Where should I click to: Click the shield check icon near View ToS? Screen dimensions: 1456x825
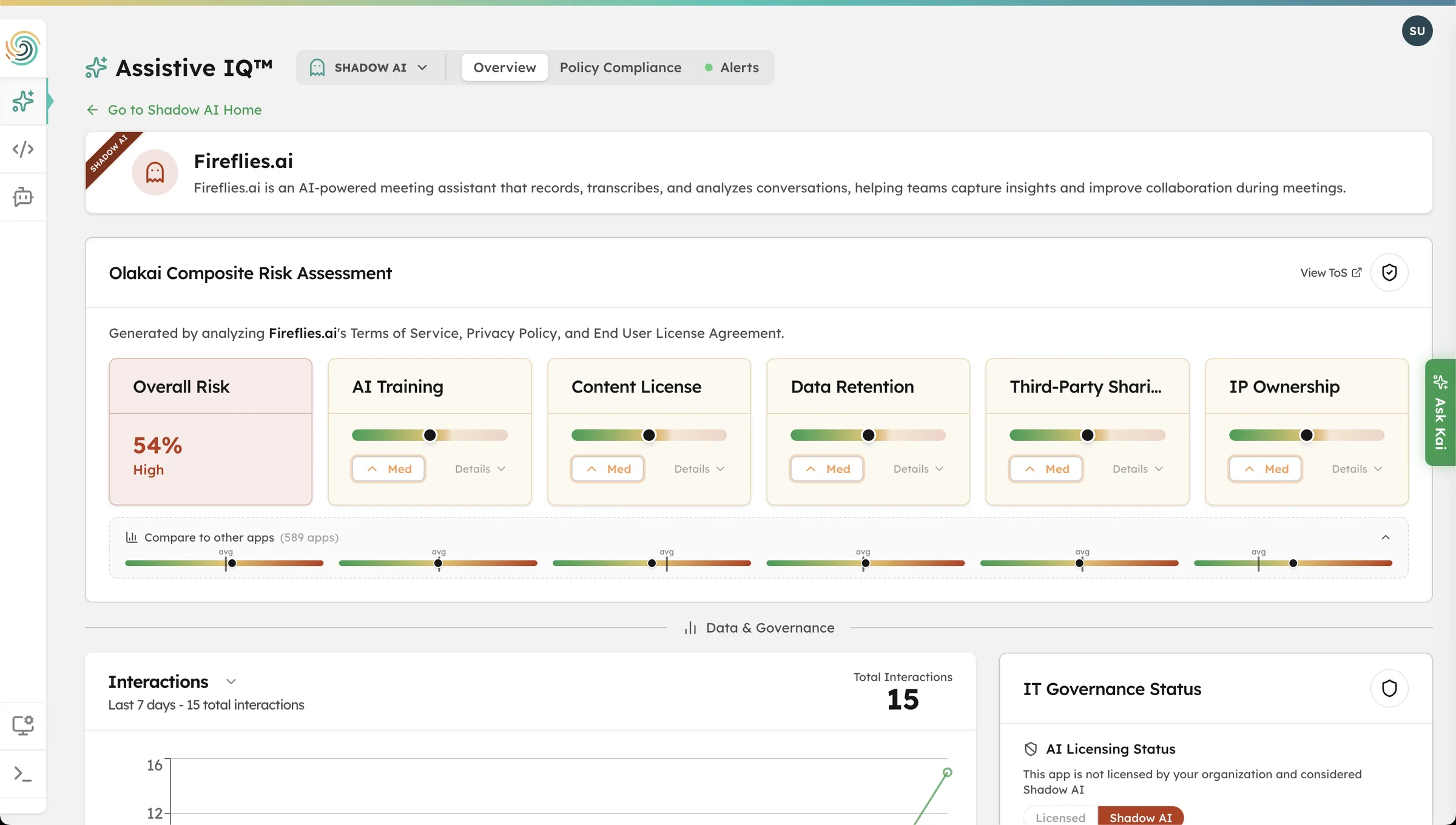click(x=1389, y=272)
